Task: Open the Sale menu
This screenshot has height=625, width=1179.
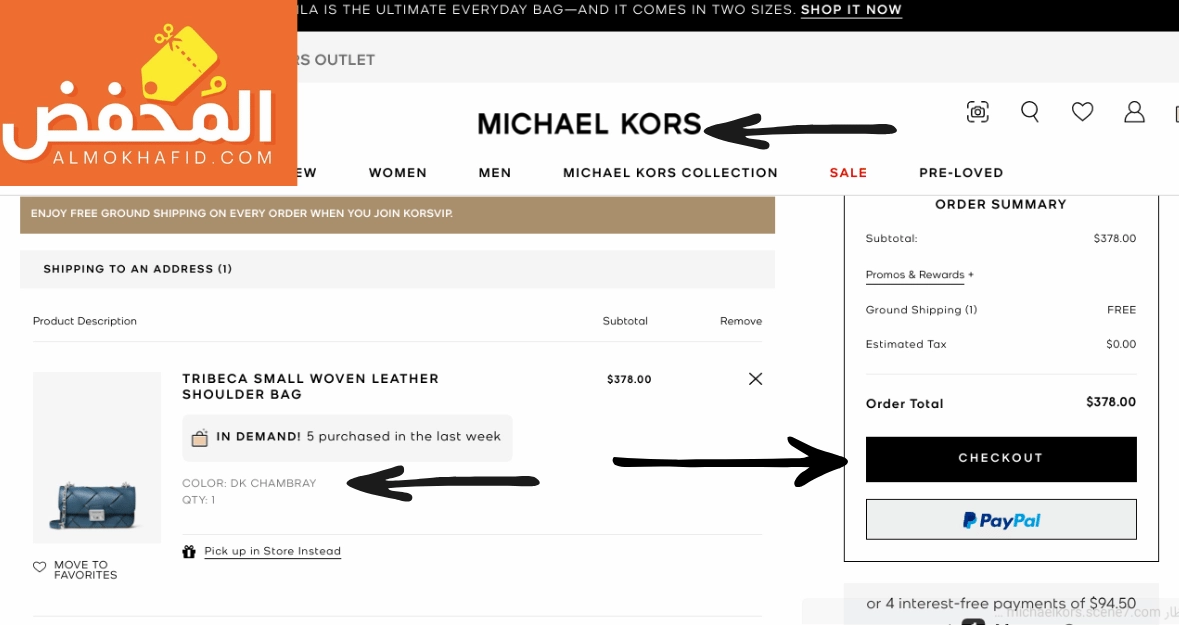Action: [848, 173]
